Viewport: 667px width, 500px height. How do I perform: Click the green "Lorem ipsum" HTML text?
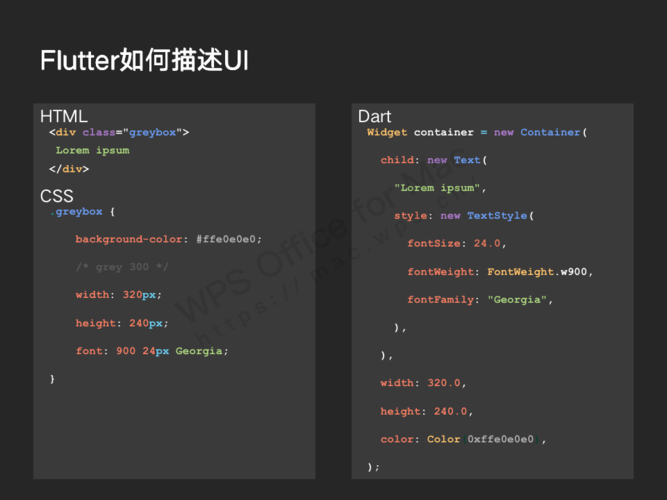(92, 151)
